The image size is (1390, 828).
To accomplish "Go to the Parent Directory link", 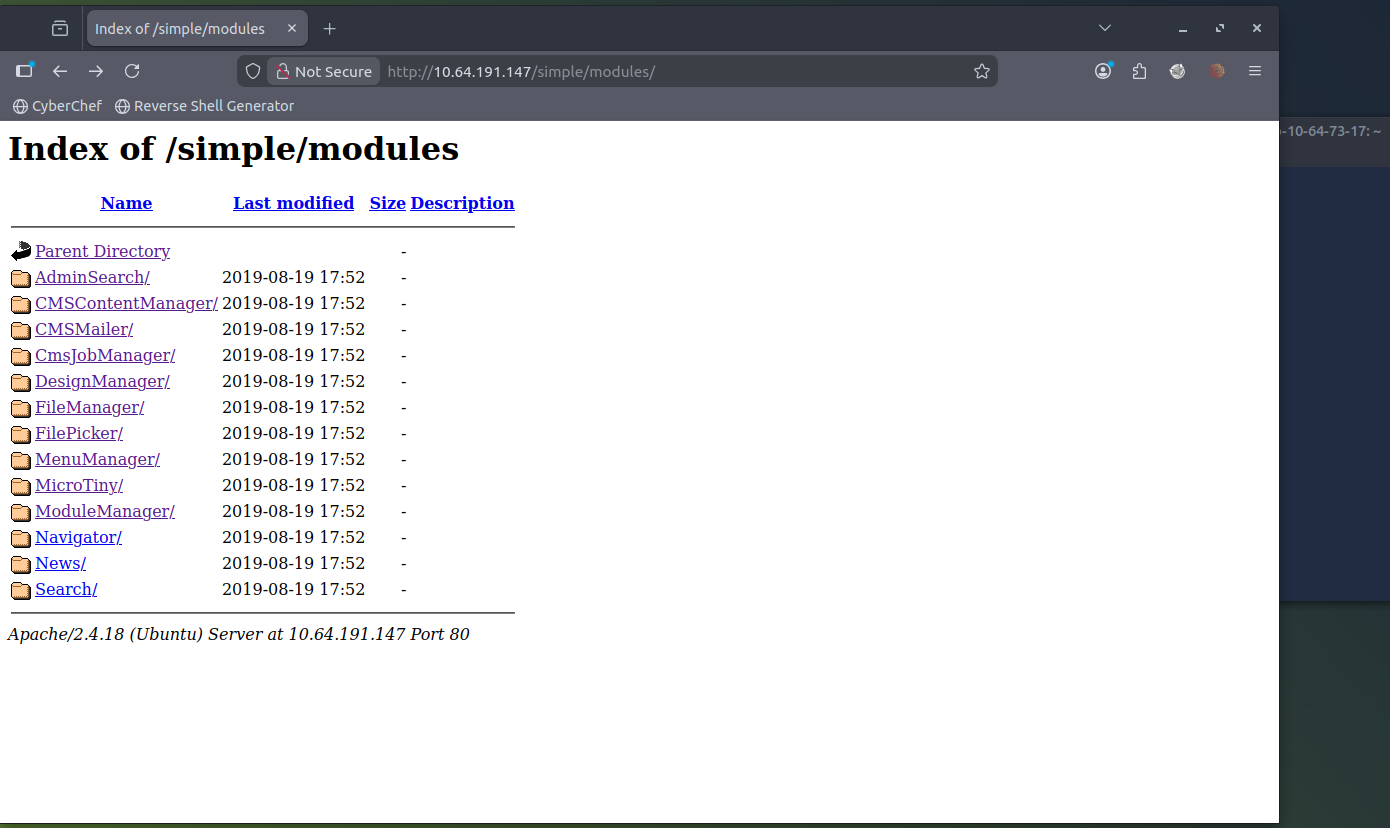I will (x=102, y=251).
